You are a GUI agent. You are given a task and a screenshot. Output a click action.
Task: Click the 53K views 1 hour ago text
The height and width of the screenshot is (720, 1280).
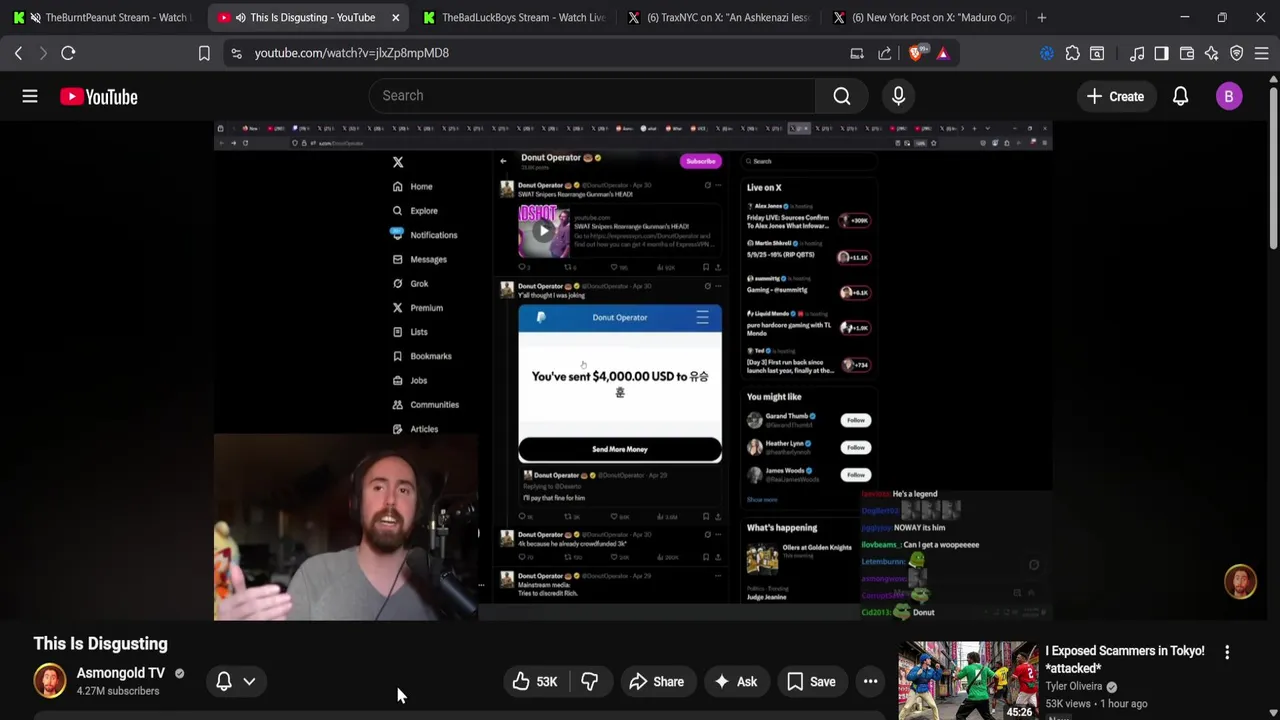pyautogui.click(x=1096, y=704)
